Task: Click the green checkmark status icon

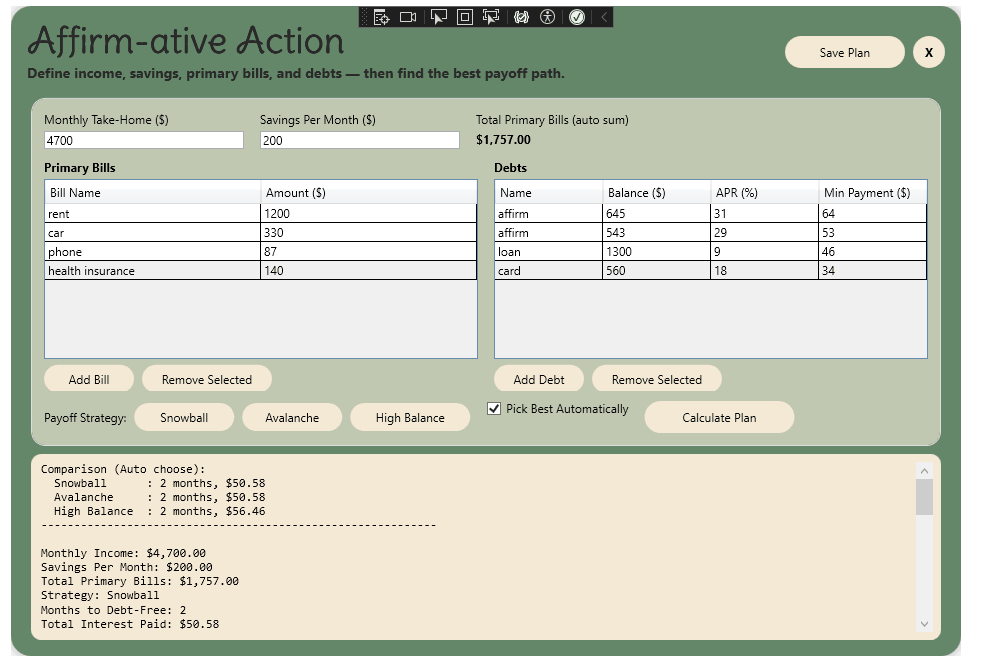Action: click(x=577, y=17)
